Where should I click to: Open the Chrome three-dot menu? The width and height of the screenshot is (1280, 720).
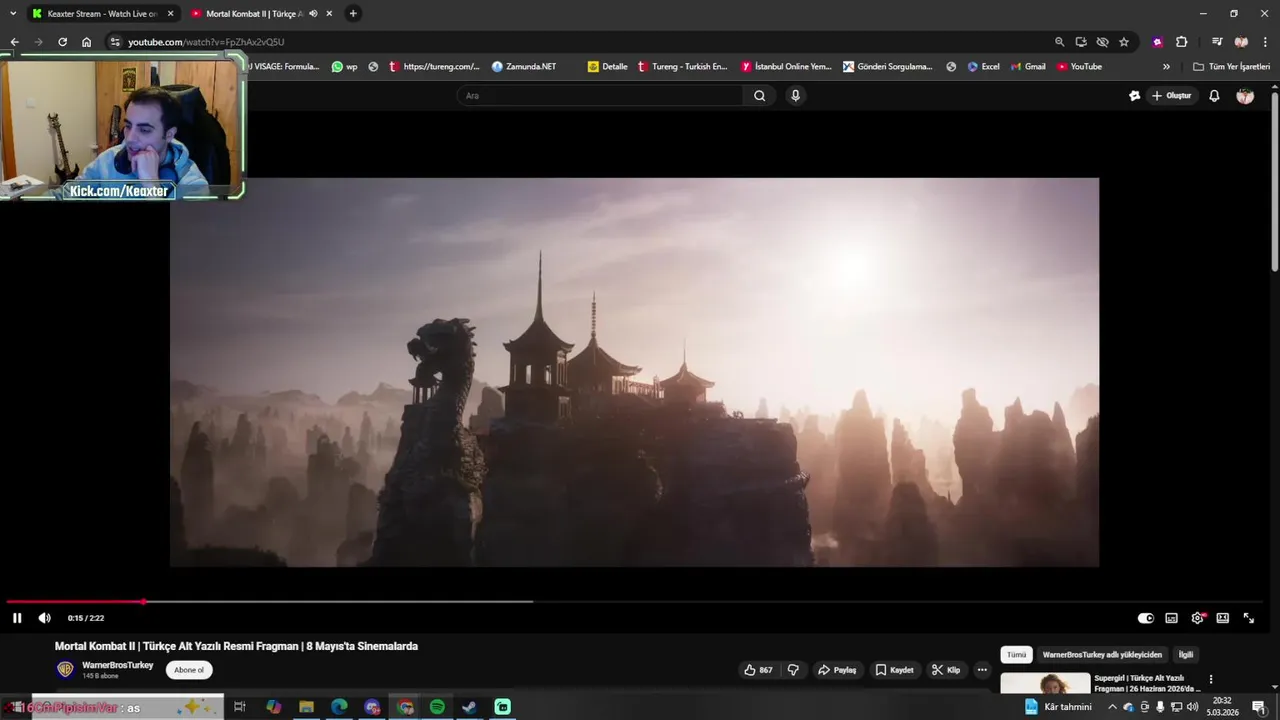(1265, 42)
